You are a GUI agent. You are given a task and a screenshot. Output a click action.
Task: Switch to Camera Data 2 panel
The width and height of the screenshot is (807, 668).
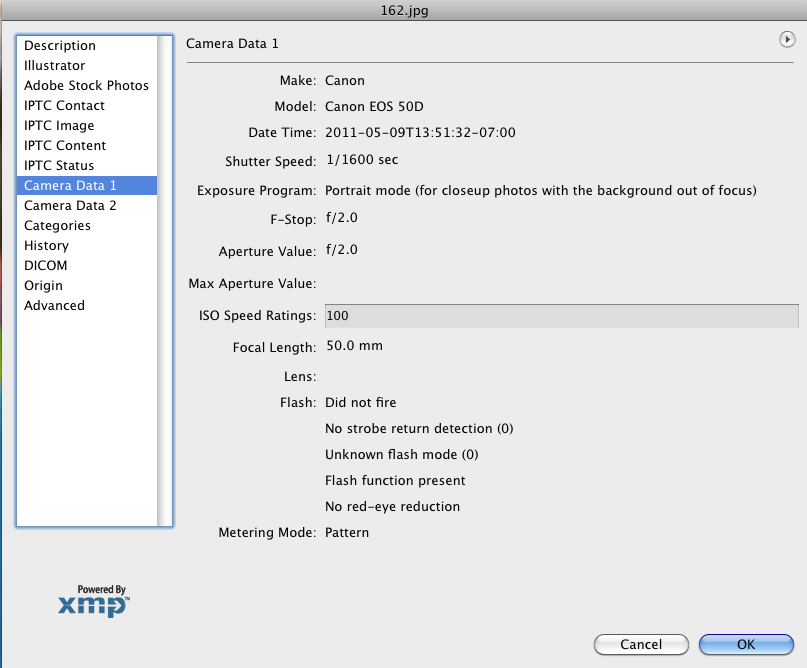click(70, 205)
